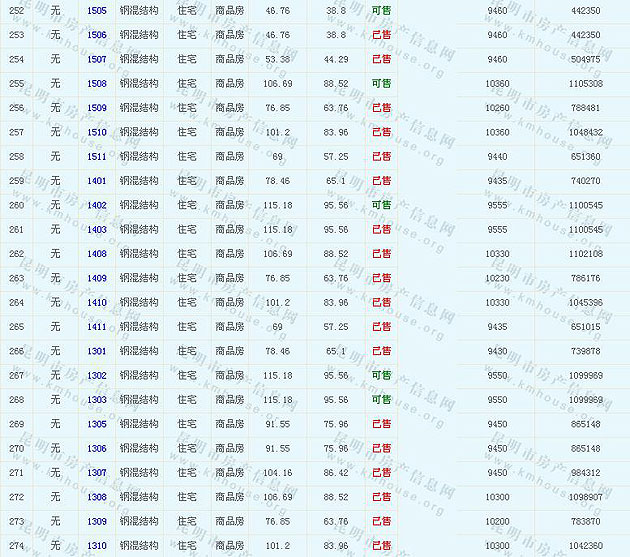The height and width of the screenshot is (557, 630).
Task: Open room number 1308
Action: pyautogui.click(x=97, y=497)
